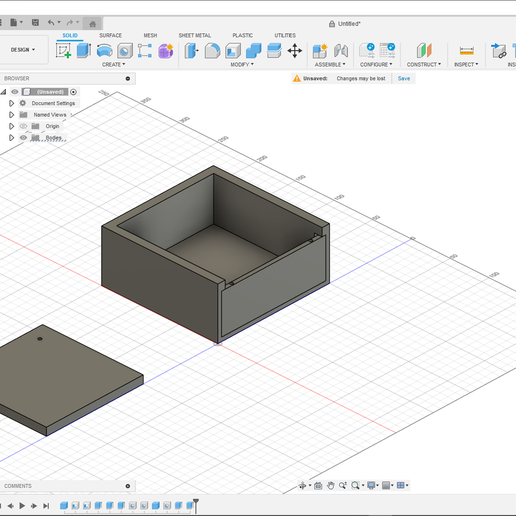Screen dimensions: 516x516
Task: Click the Save disk icon
Action: coord(35,23)
